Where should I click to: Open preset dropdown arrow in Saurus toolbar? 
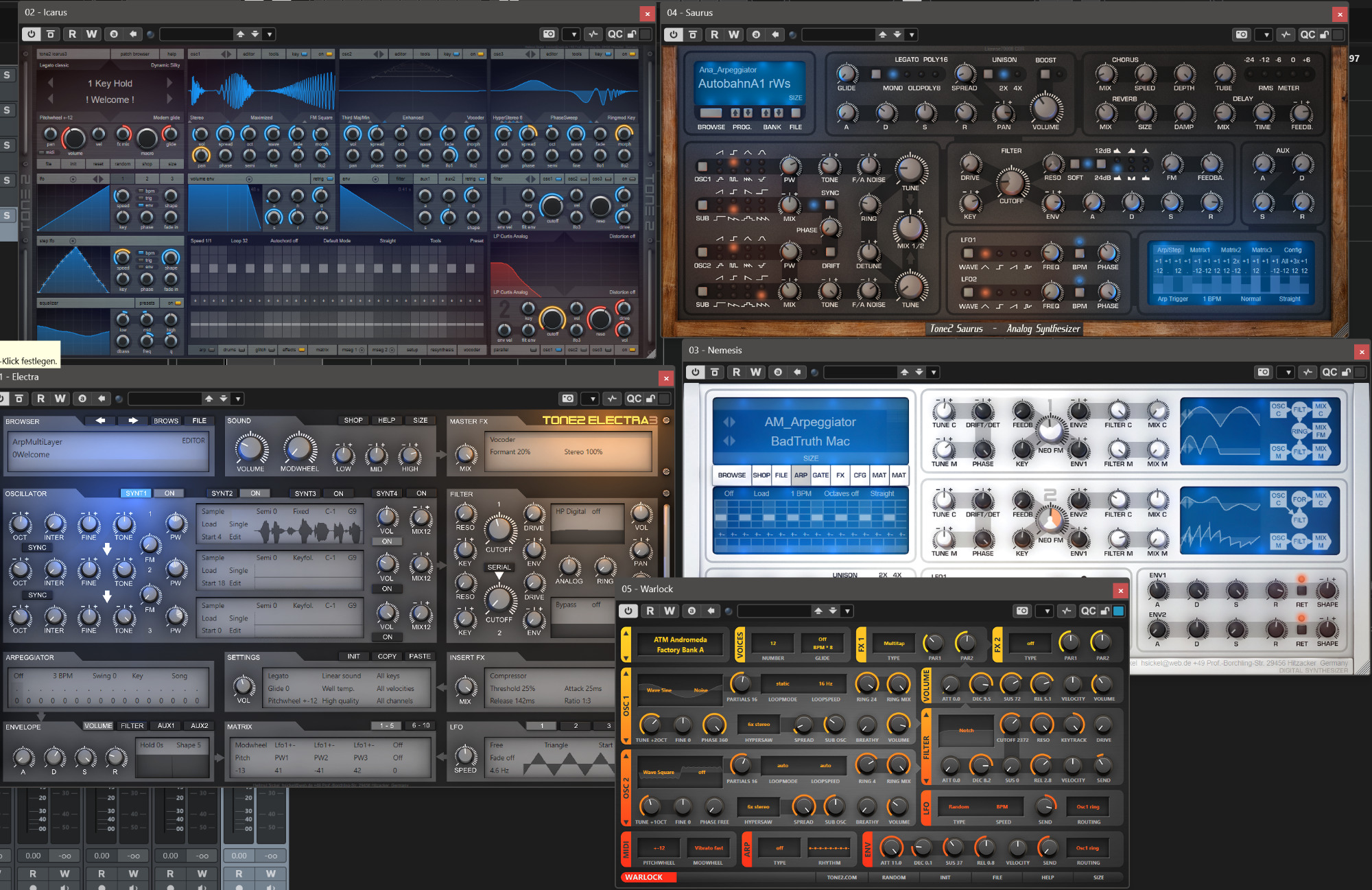(x=912, y=34)
